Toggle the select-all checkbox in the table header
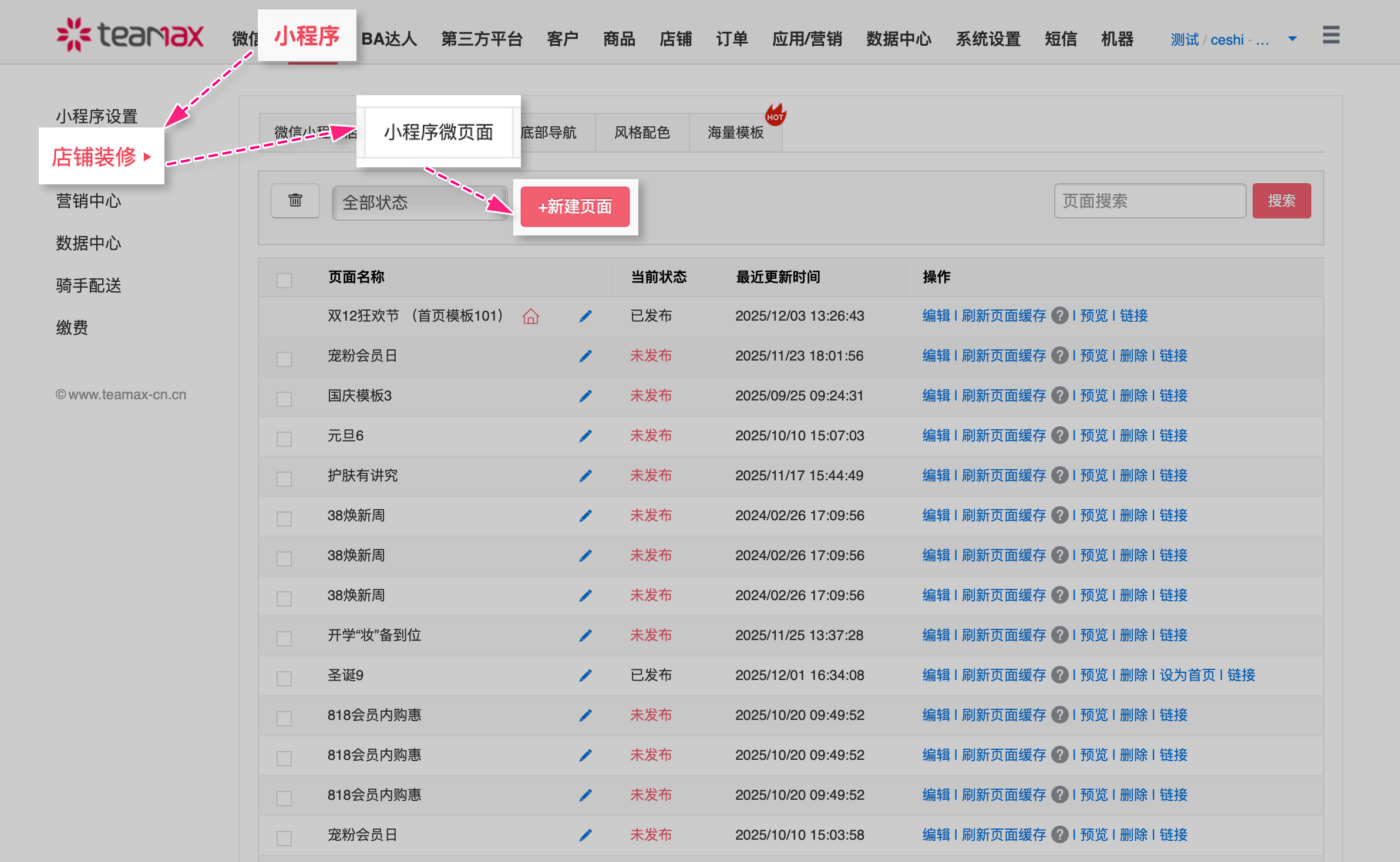The image size is (1400, 862). click(284, 281)
